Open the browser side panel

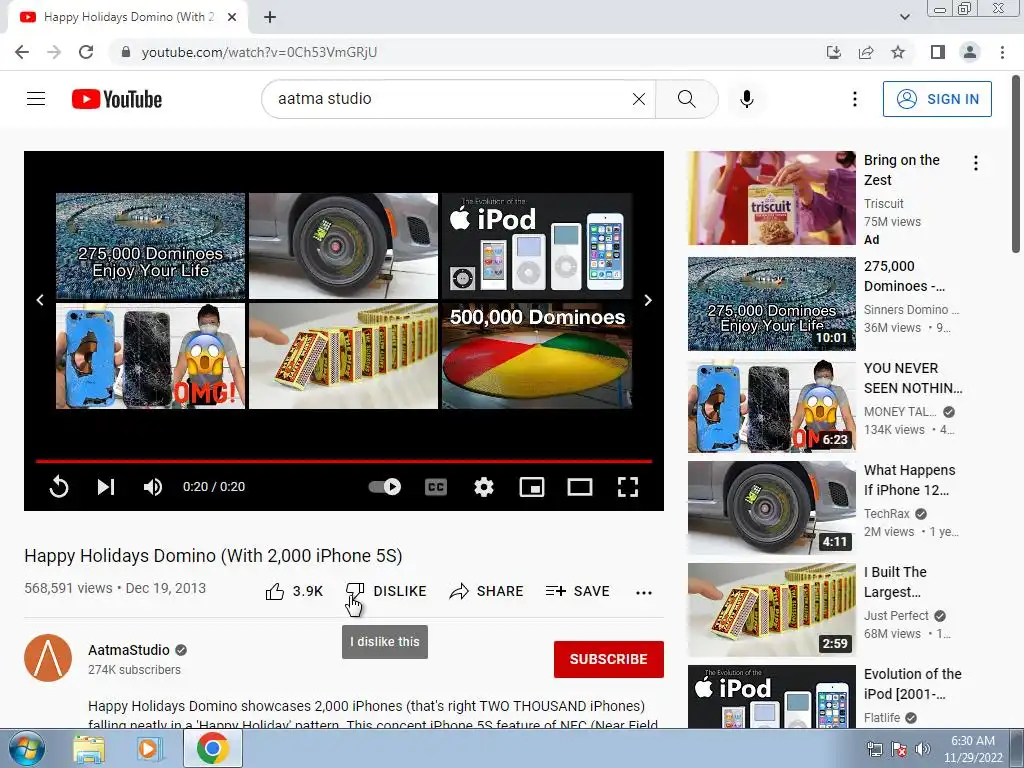click(x=938, y=52)
